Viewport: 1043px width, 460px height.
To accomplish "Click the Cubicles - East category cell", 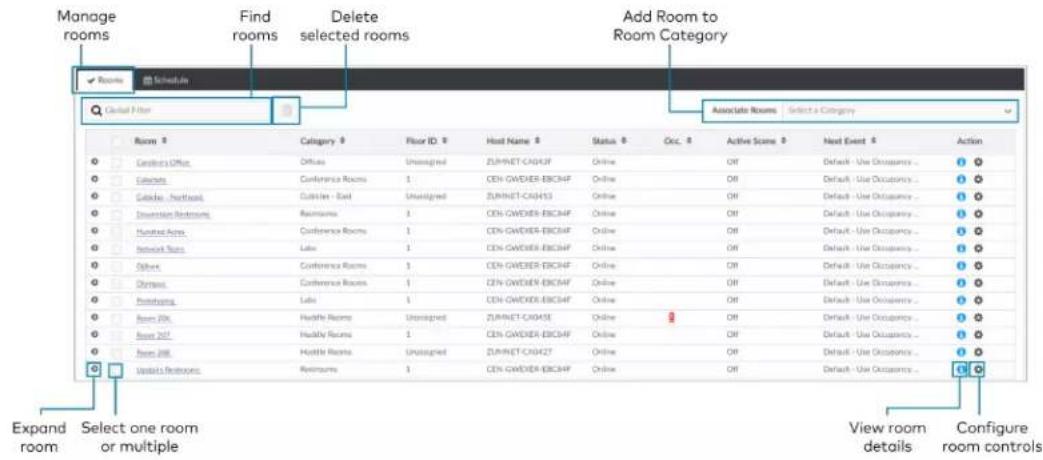I will (324, 197).
